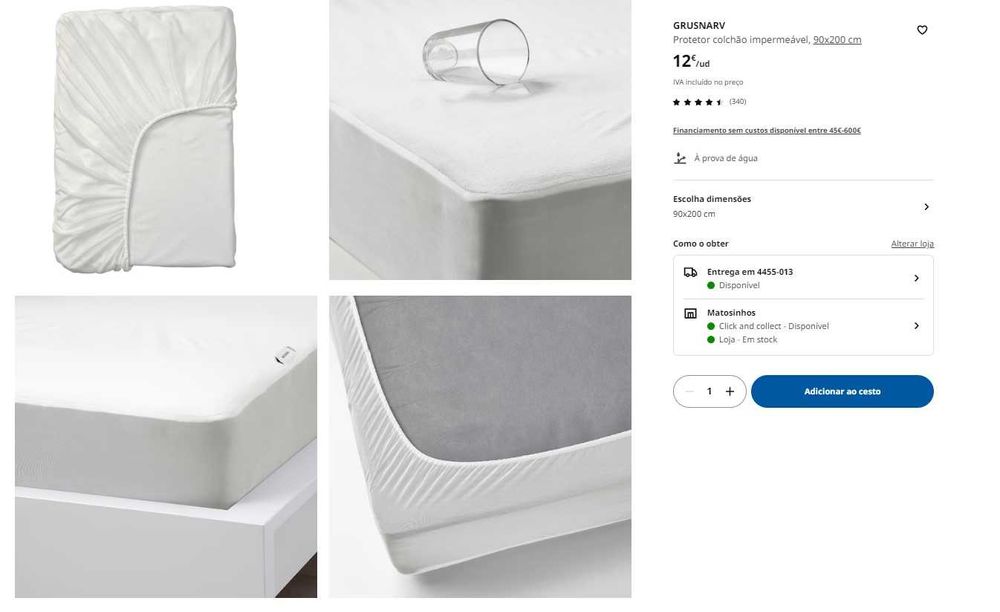Click the quantity number field
The height and width of the screenshot is (612, 1000).
(709, 391)
